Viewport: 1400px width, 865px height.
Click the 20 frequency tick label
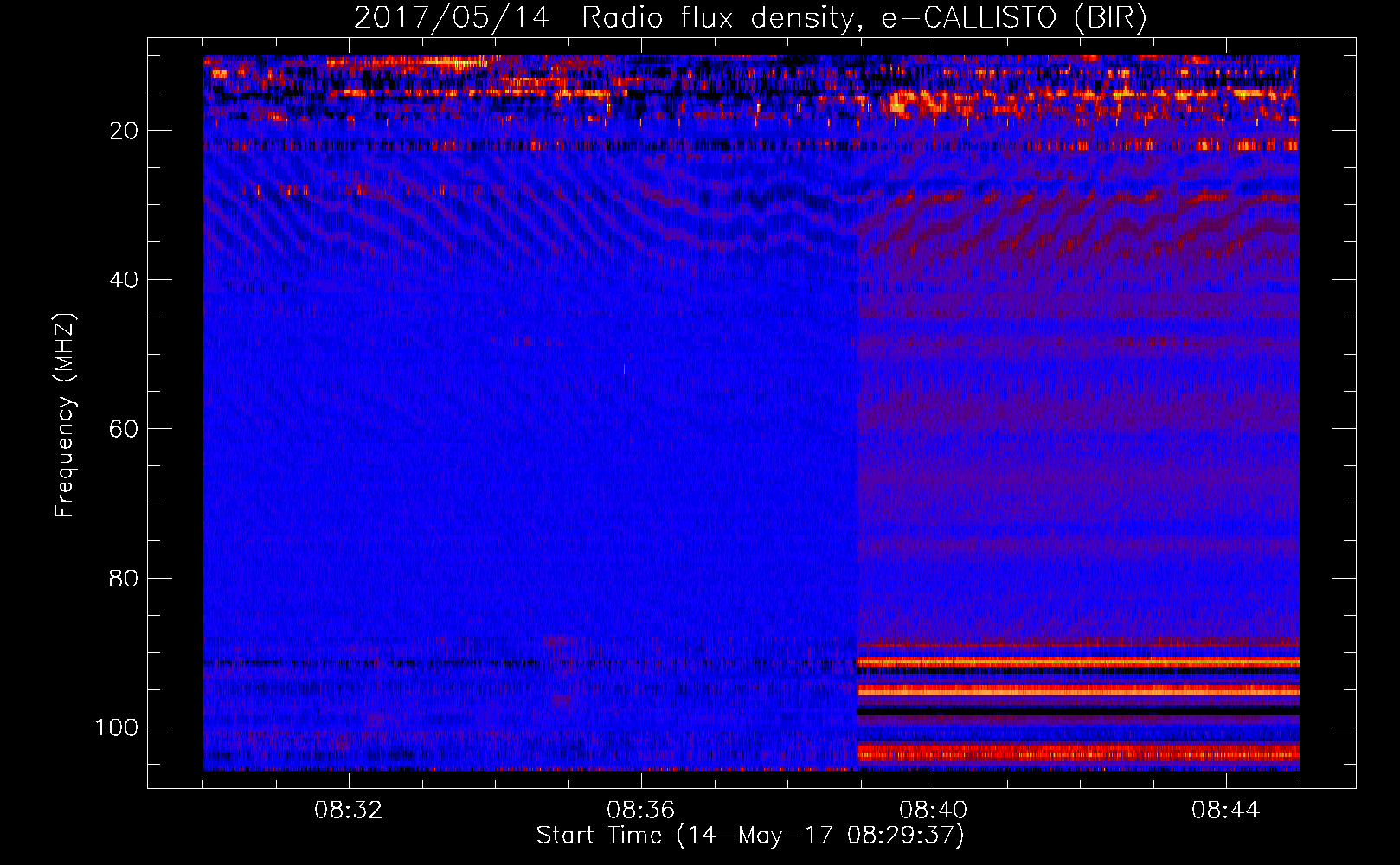(125, 131)
